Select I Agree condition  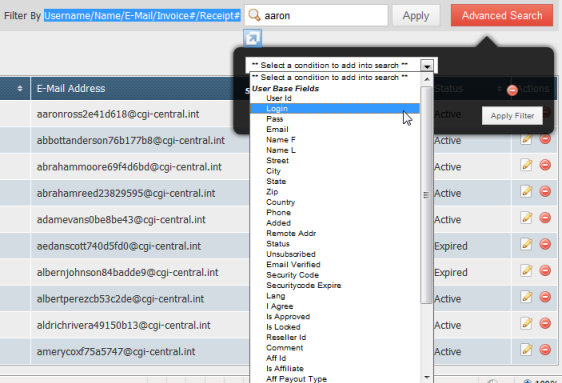[335, 306]
